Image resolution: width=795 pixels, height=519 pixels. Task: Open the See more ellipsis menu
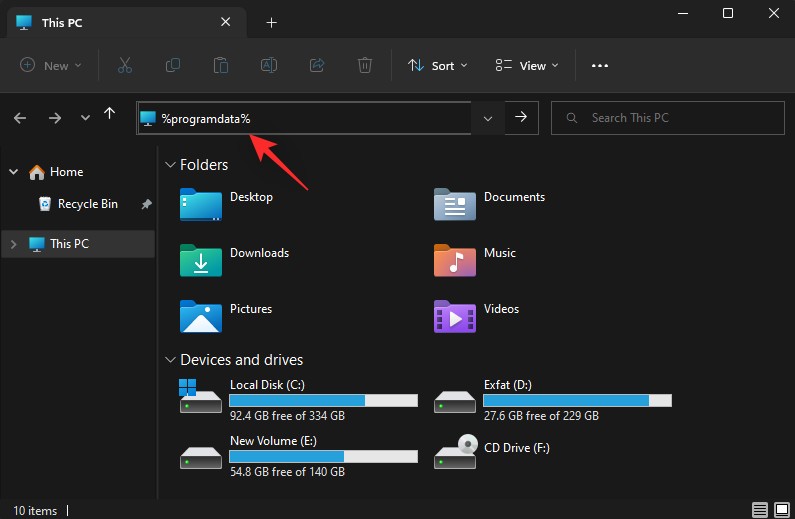point(600,65)
